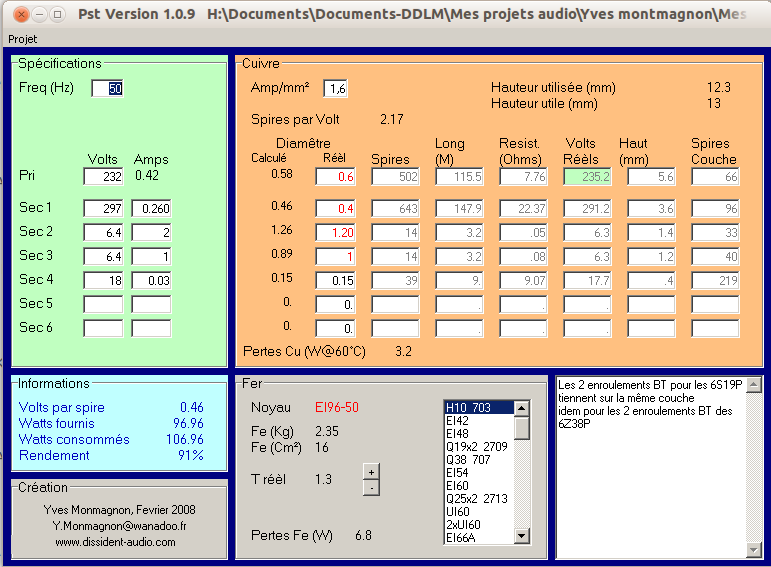Click the Haut field showing 5.6
Image resolution: width=771 pixels, height=567 pixels.
pos(651,177)
